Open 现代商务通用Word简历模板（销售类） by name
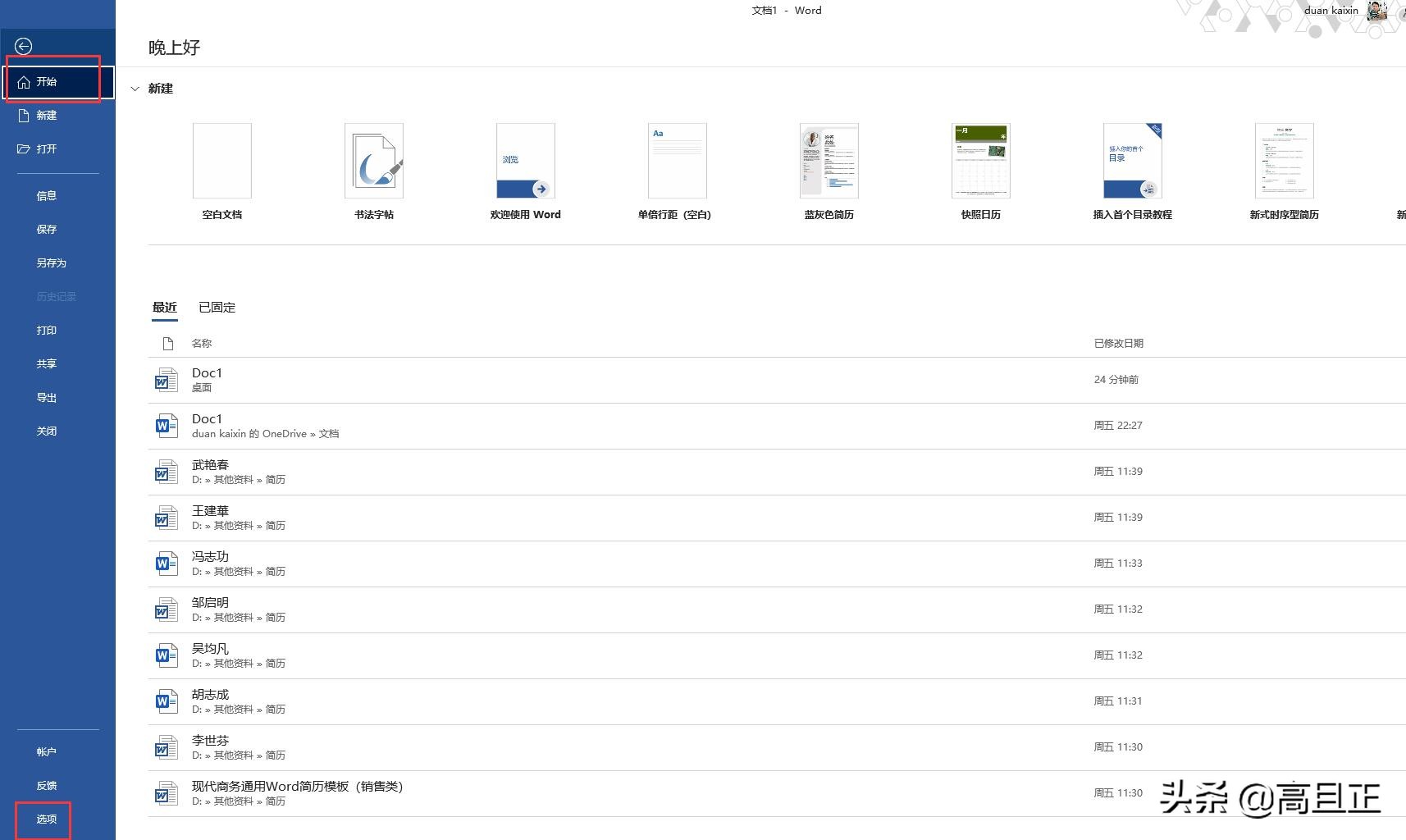The width and height of the screenshot is (1406, 840). click(x=297, y=787)
